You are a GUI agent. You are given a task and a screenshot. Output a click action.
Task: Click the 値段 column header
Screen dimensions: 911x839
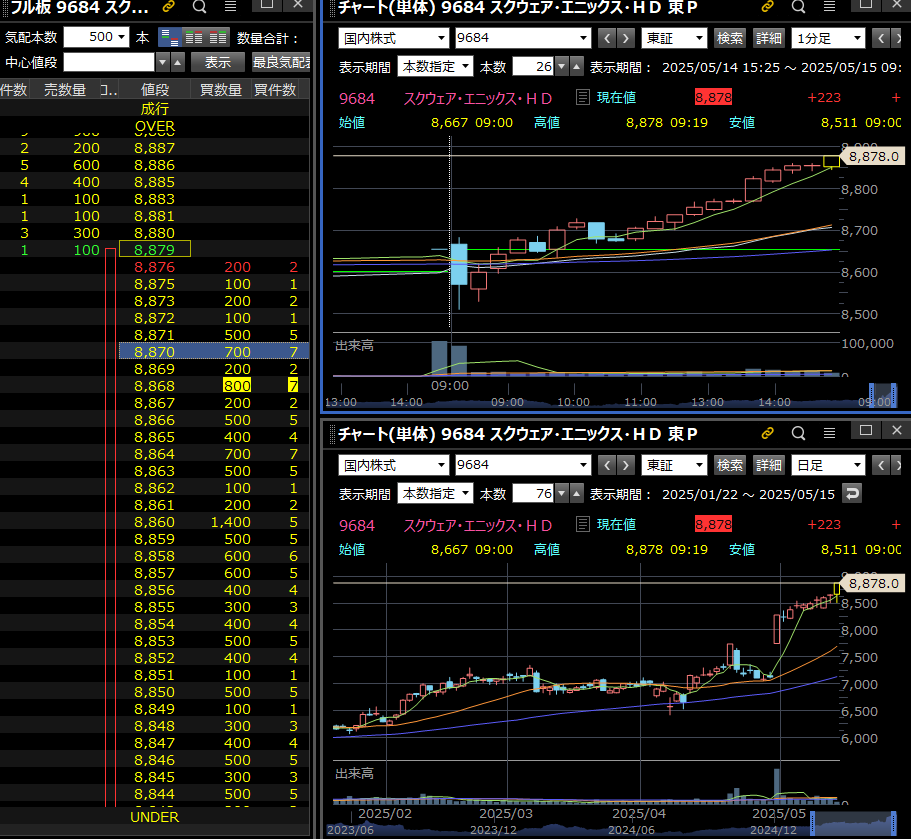point(155,90)
